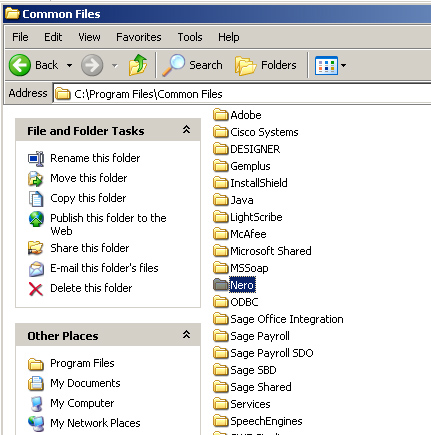Screen dimensions: 431x435
Task: Select the InstallShield folder
Action: click(x=250, y=183)
